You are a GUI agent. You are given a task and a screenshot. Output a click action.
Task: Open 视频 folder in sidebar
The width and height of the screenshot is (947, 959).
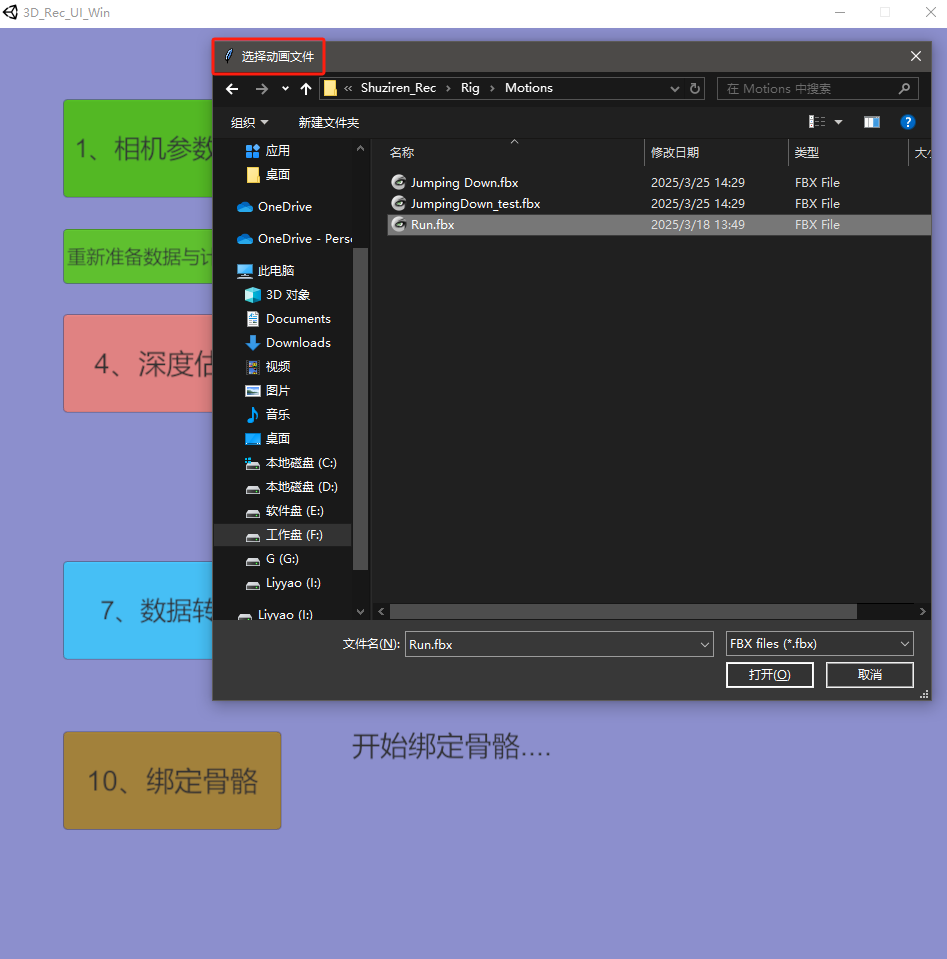coord(267,366)
